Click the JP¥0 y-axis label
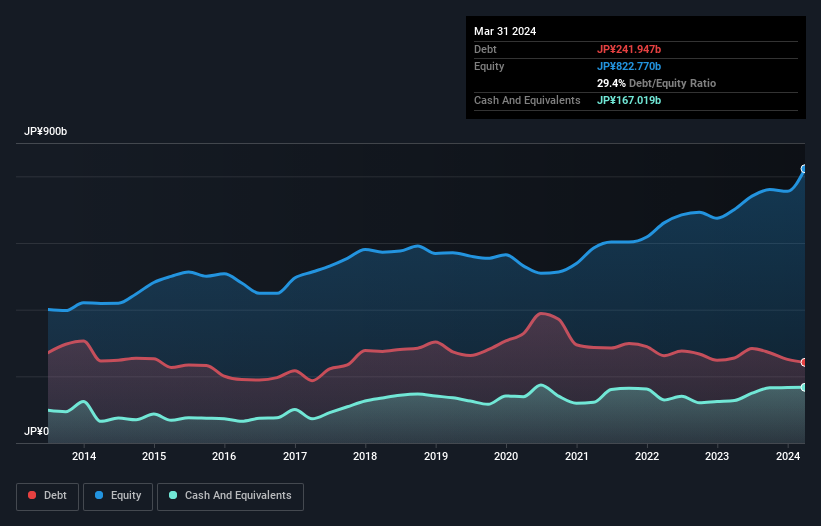This screenshot has width=821, height=526. (36, 431)
